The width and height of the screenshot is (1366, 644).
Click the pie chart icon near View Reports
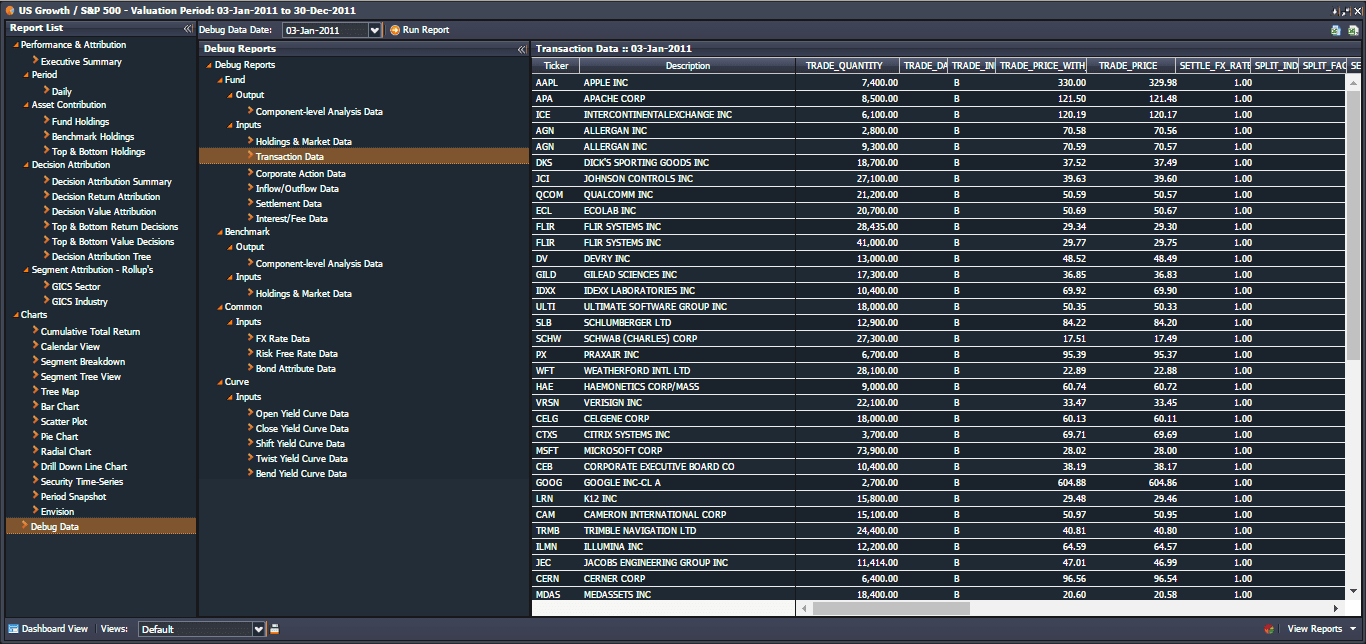(x=1269, y=629)
